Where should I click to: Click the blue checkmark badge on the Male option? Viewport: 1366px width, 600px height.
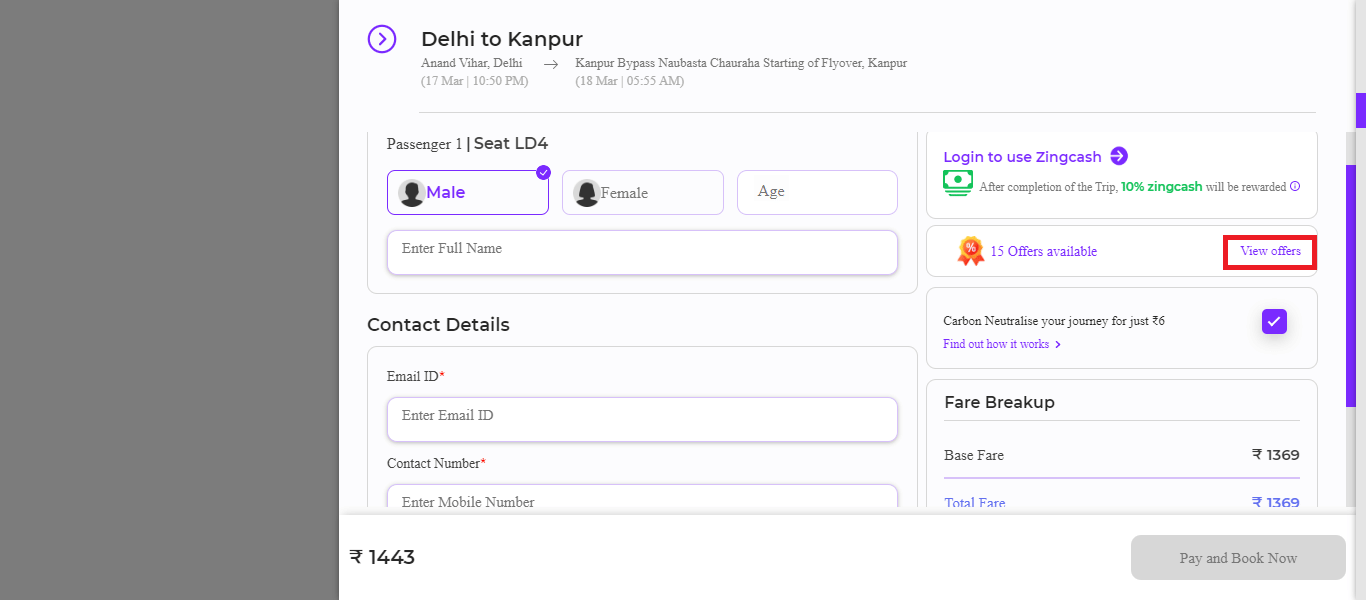[543, 171]
